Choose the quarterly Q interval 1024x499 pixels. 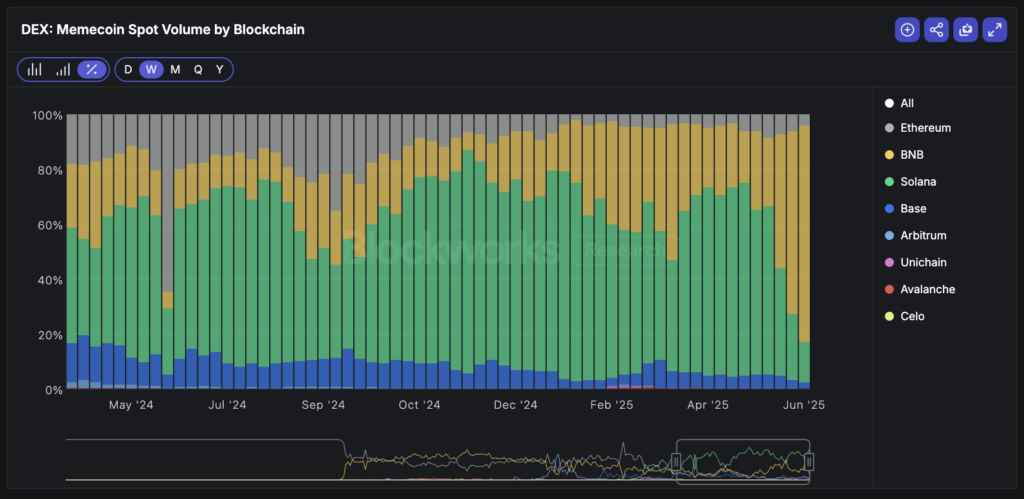[x=198, y=69]
